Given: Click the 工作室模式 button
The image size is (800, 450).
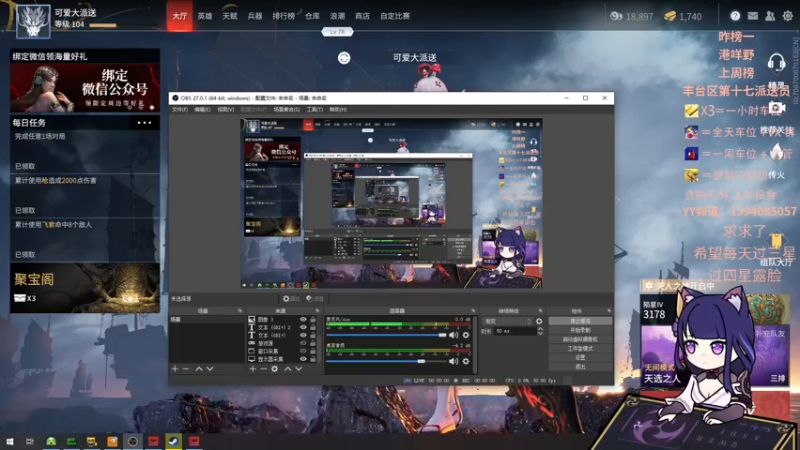Looking at the screenshot, I should (580, 348).
